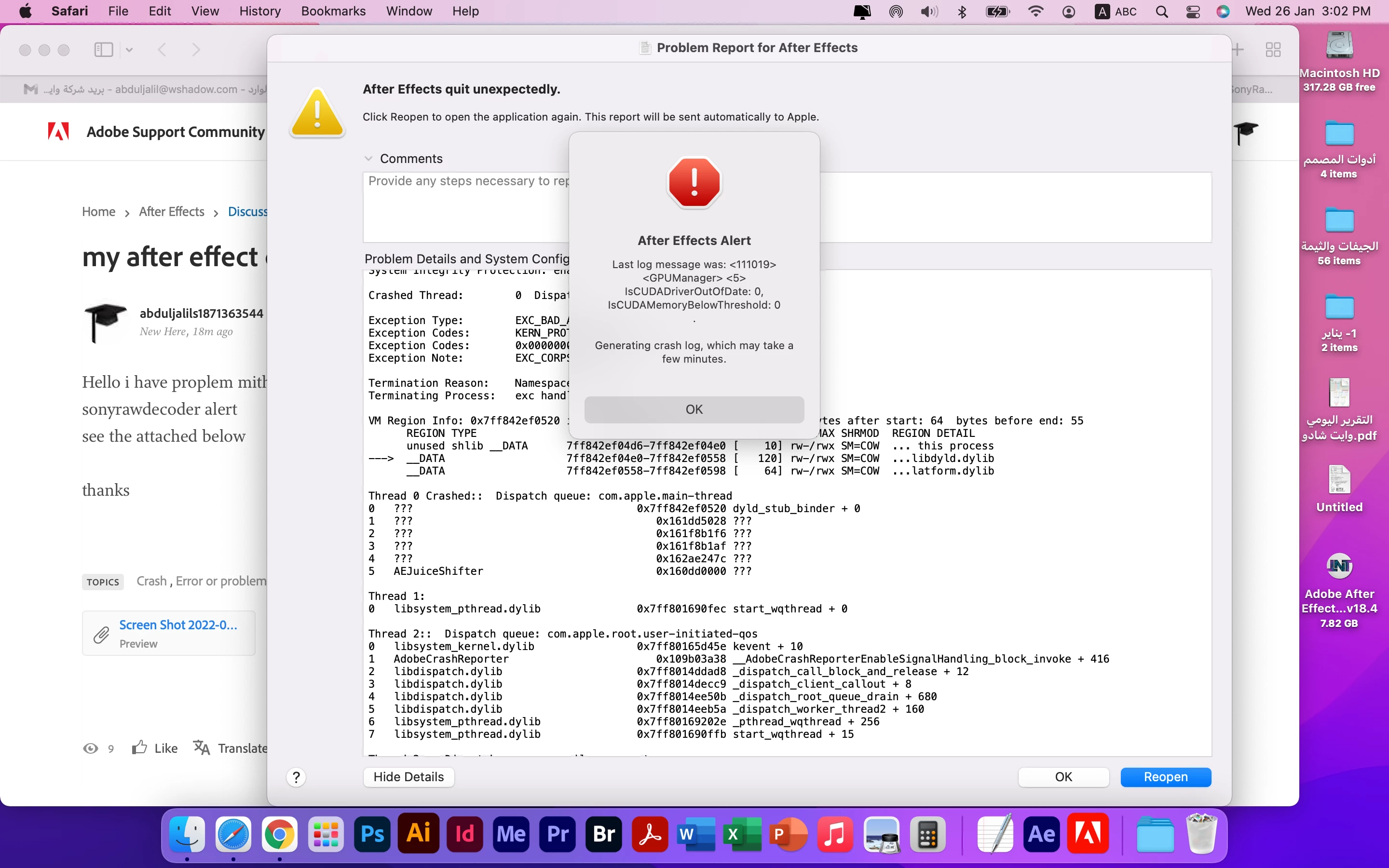Dismiss the After Effects Alert with OK

(694, 409)
